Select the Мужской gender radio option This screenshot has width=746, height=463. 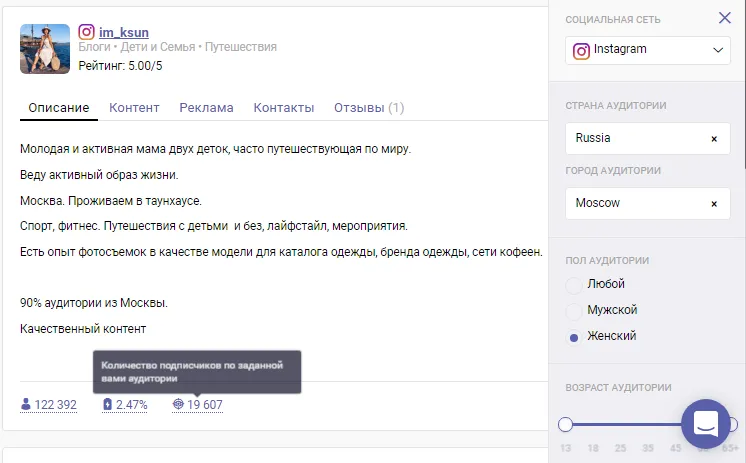pos(574,312)
